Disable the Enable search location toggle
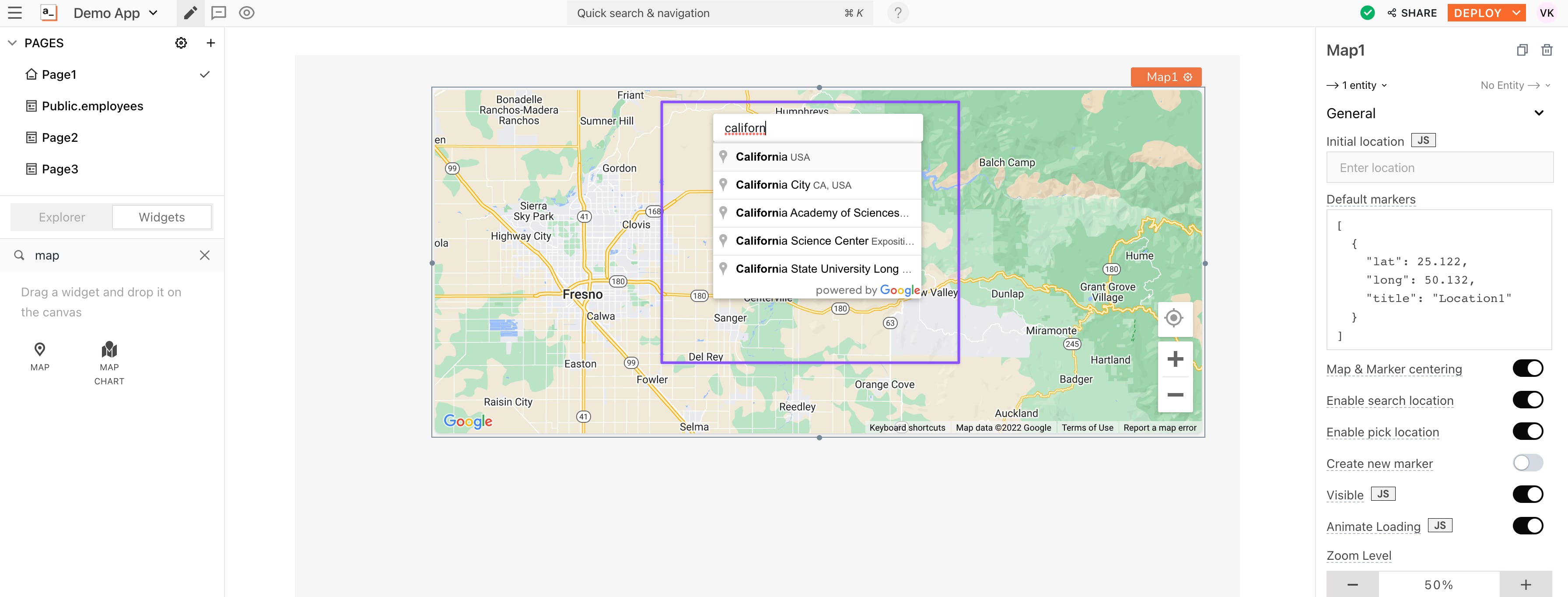 (1527, 400)
